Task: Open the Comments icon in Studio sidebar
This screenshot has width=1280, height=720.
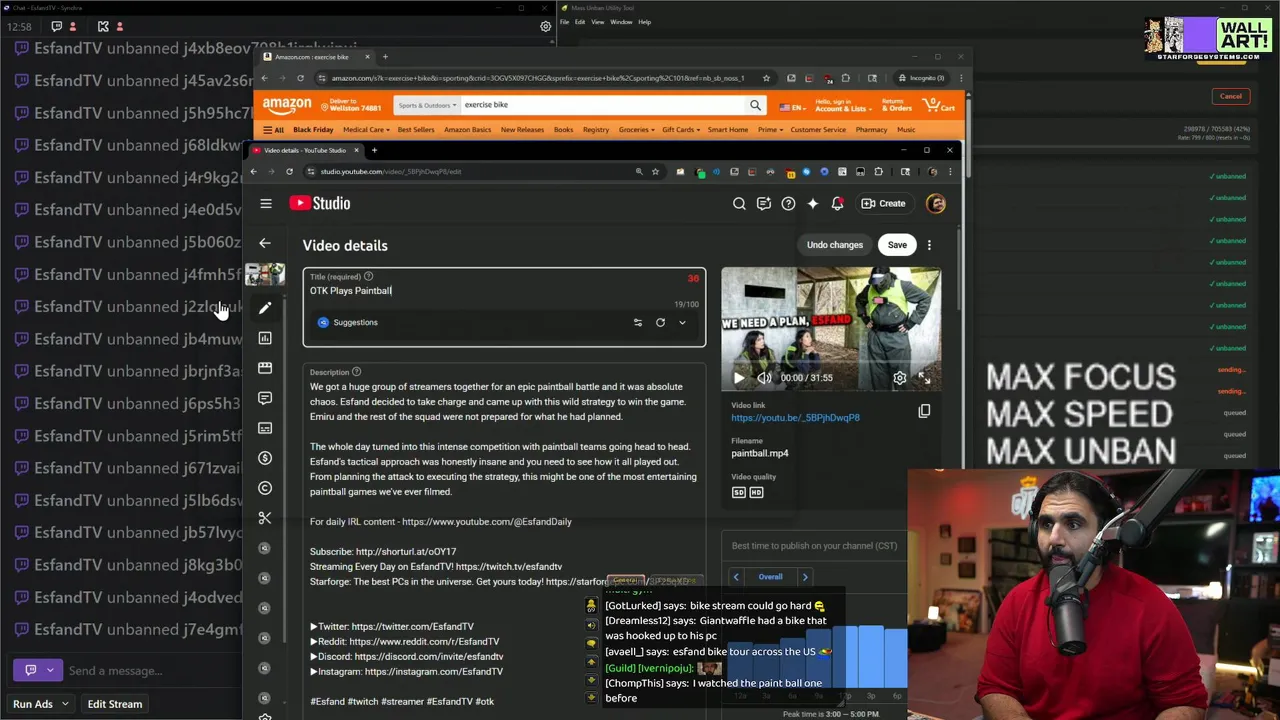Action: click(x=265, y=398)
